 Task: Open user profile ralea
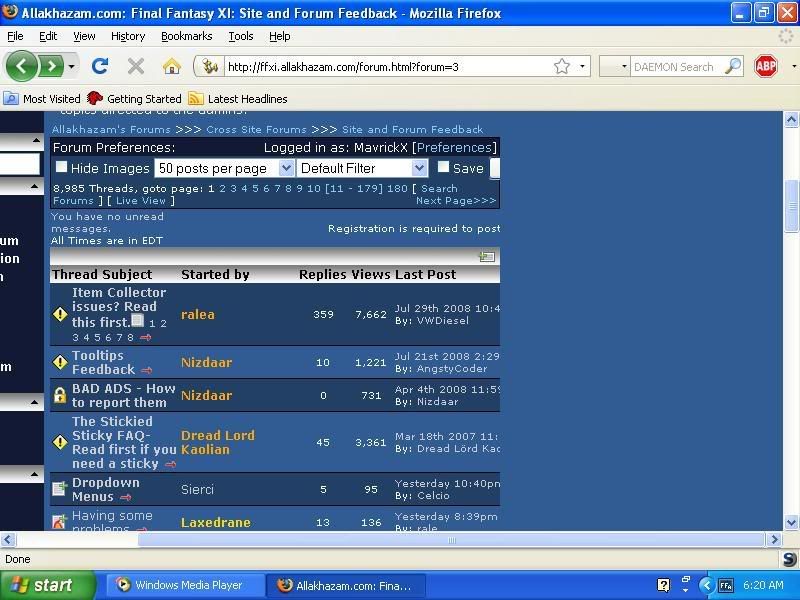pos(197,314)
